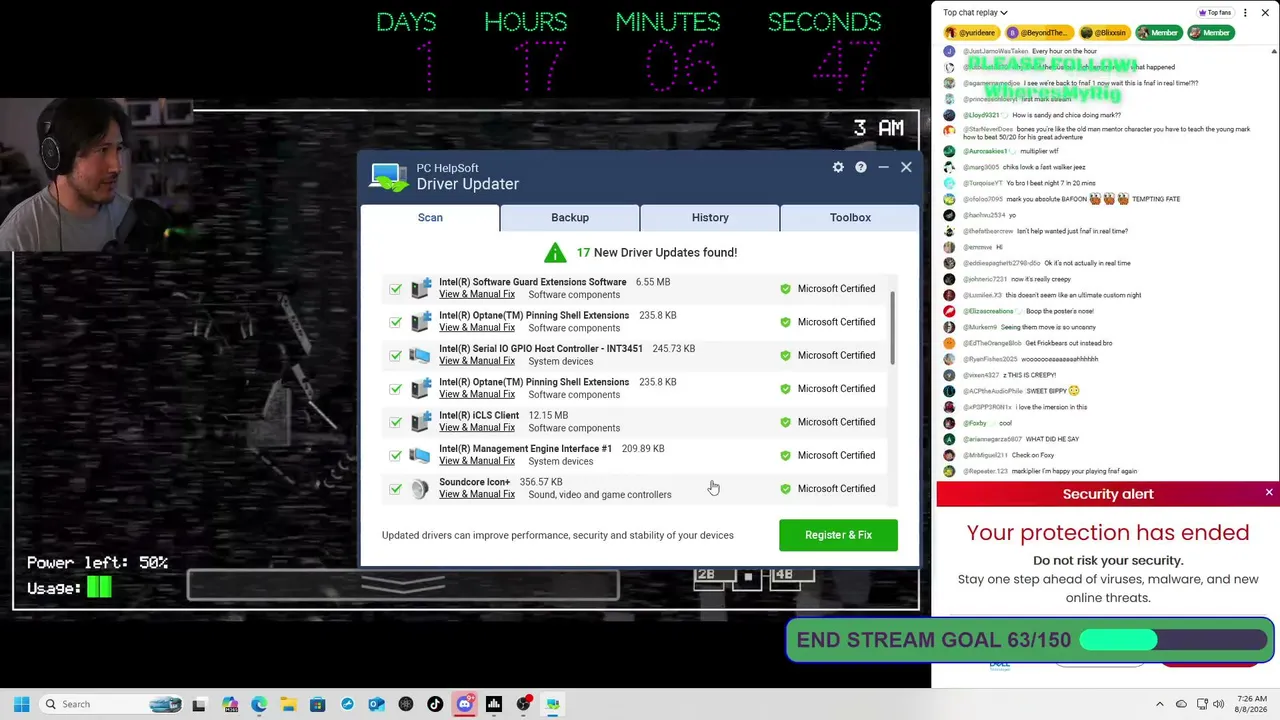This screenshot has height=720, width=1280.
Task: Open the chat three-dot options menu
Action: [x=1245, y=13]
